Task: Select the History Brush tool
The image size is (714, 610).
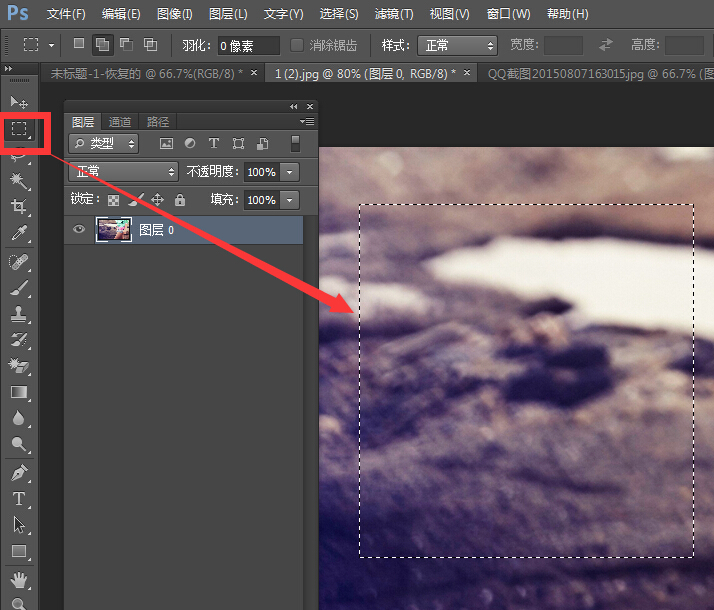Action: tap(19, 340)
